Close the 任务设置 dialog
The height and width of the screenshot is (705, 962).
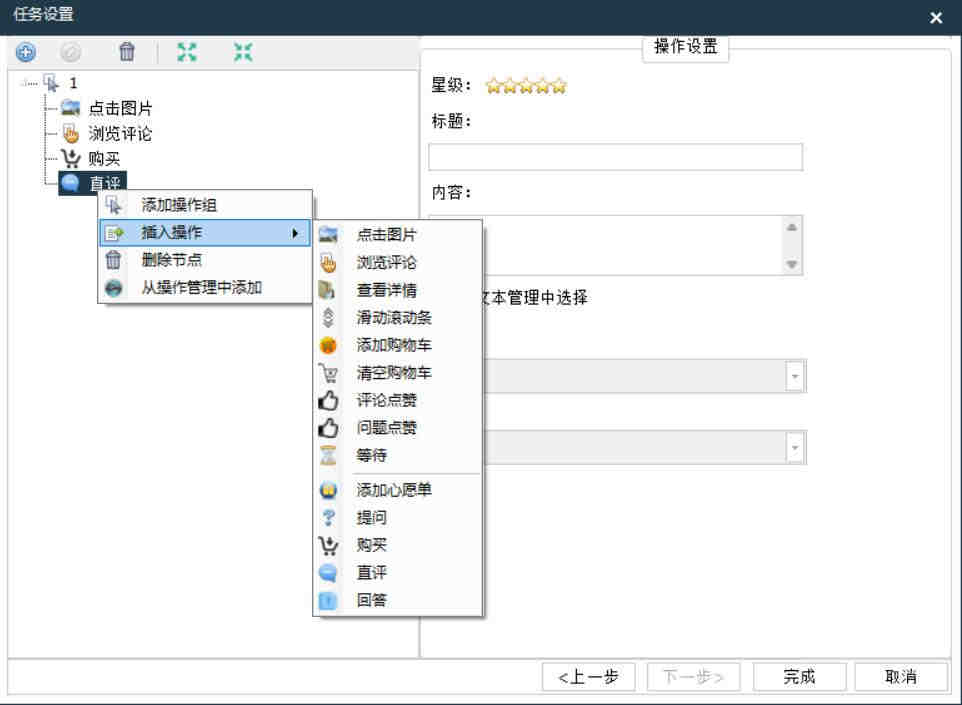[936, 18]
